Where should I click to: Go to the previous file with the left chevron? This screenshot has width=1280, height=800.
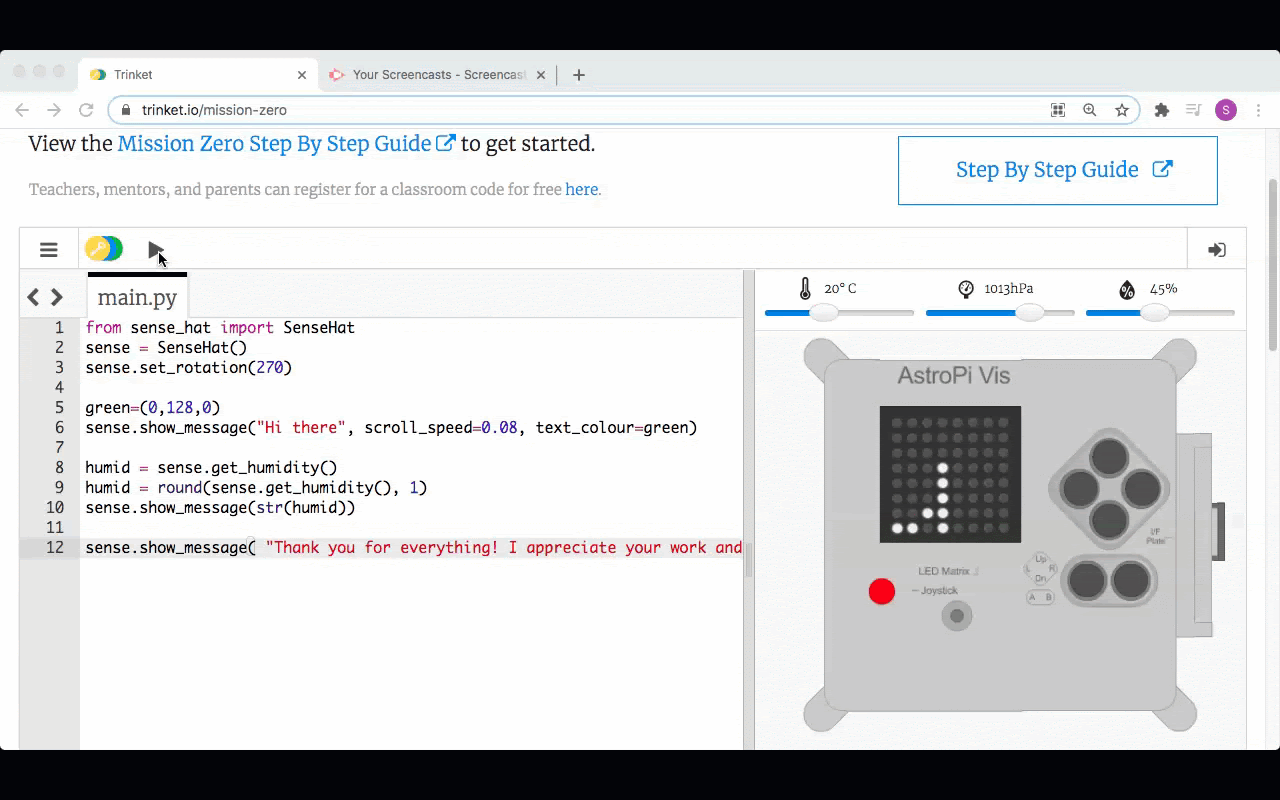[x=33, y=297]
